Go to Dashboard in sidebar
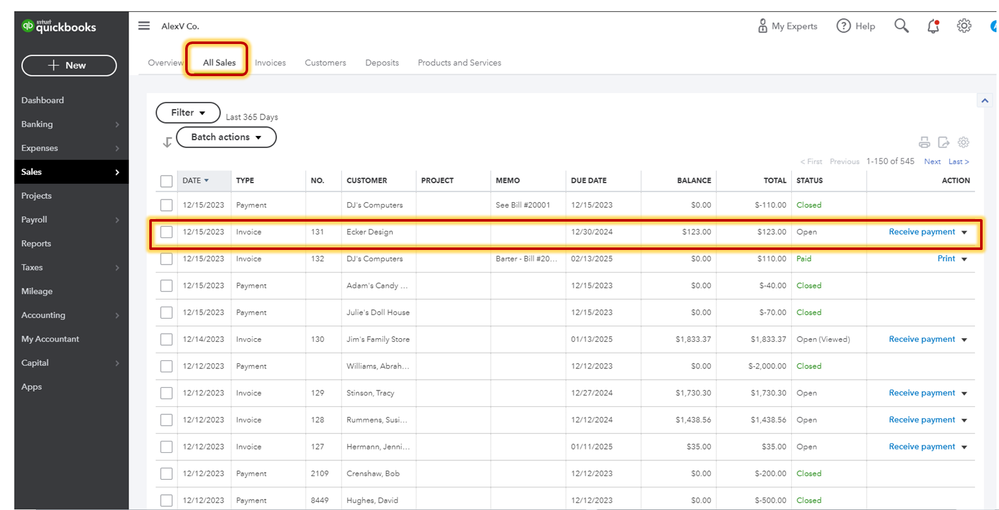This screenshot has height=510, width=999. coord(43,100)
